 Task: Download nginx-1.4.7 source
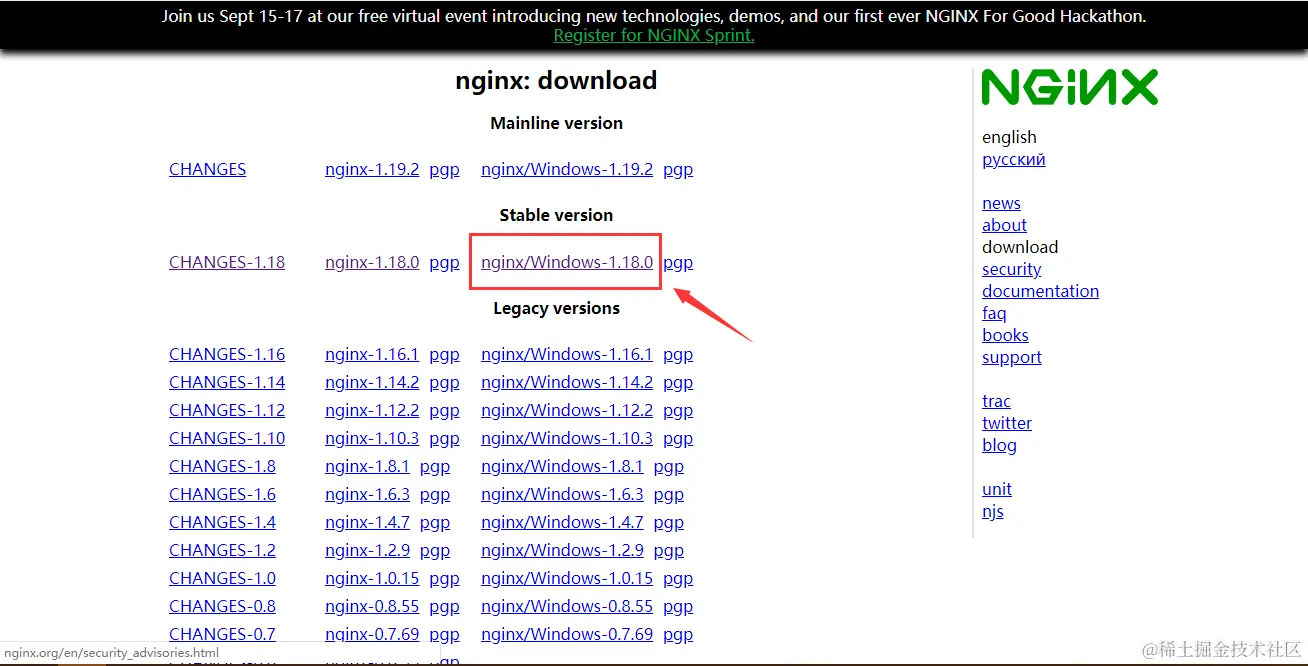367,522
